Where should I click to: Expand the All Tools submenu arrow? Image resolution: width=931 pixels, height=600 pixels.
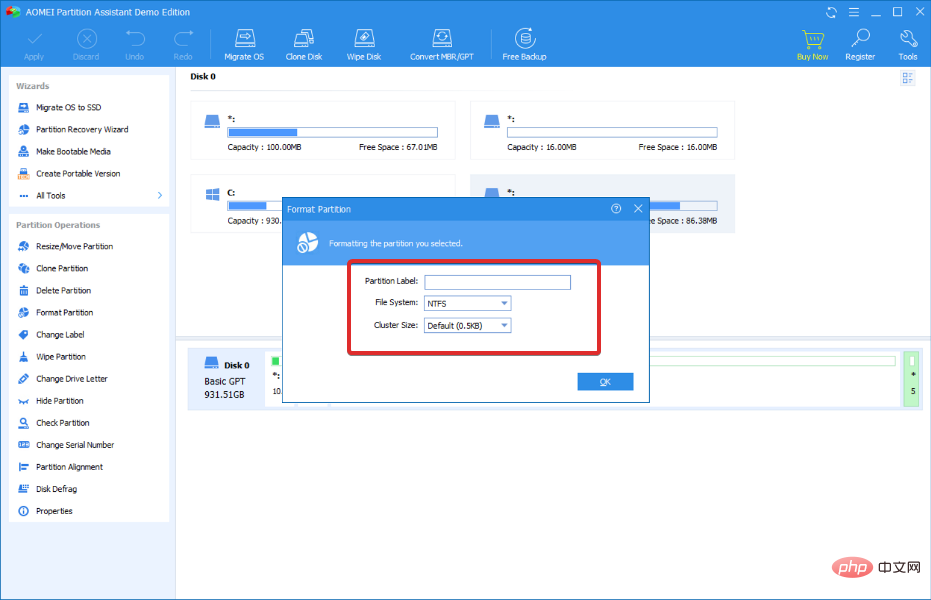pyautogui.click(x=160, y=196)
